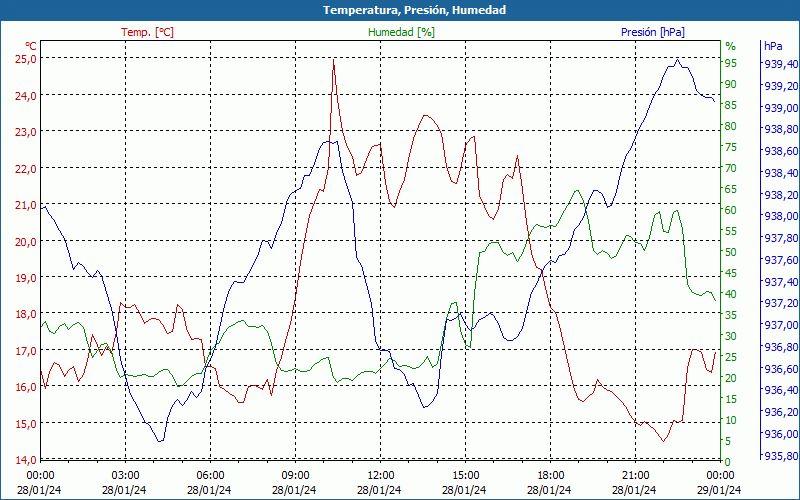Click the '937,00' pressure axis value
The width and height of the screenshot is (800, 500).
pyautogui.click(x=781, y=325)
